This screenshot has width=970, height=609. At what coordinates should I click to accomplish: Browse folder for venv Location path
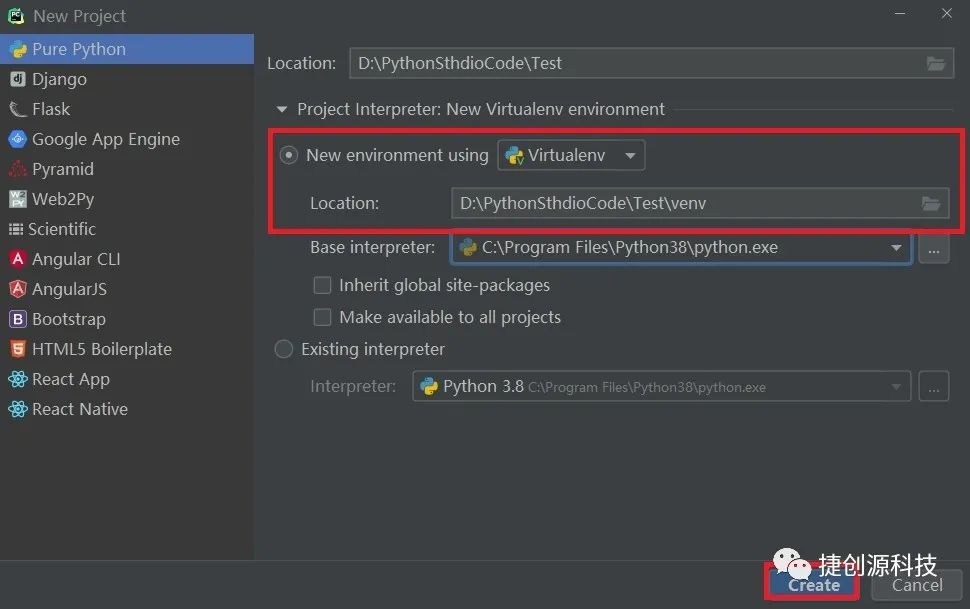tap(930, 203)
